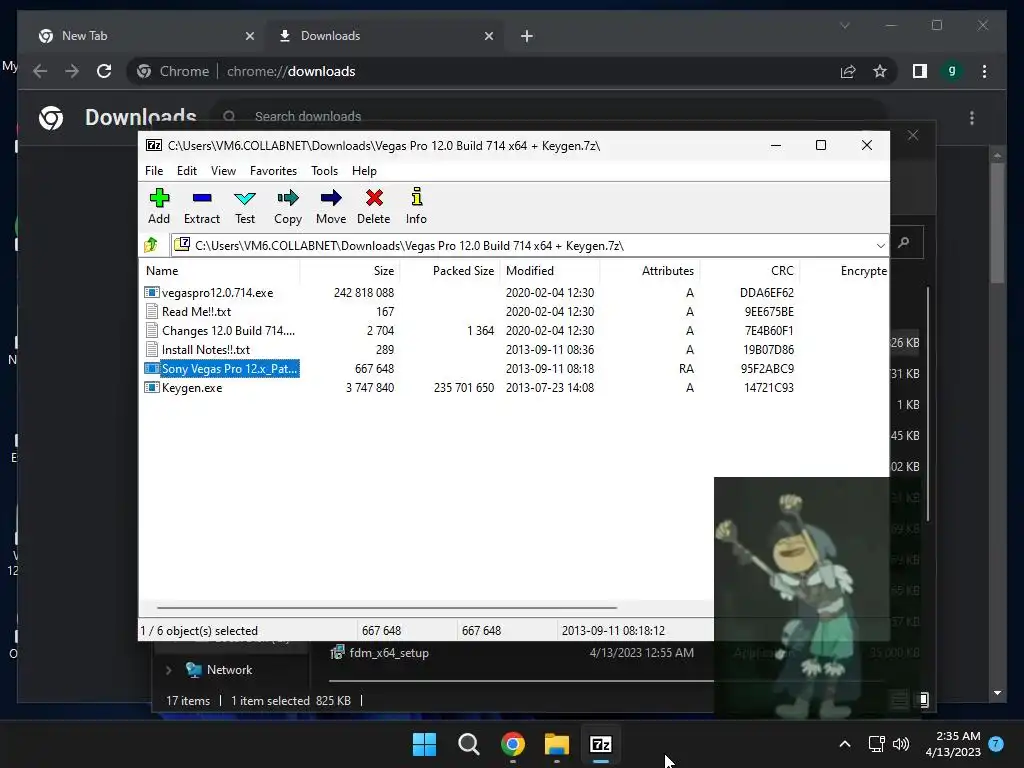Expand the Network tree item in Explorer
Image resolution: width=1024 pixels, height=768 pixels.
click(168, 669)
